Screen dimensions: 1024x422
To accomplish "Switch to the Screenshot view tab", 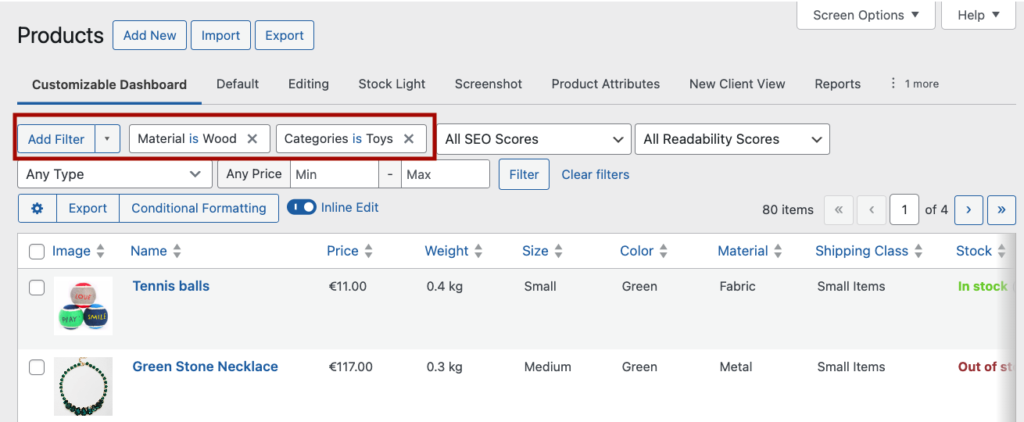I will pos(488,84).
